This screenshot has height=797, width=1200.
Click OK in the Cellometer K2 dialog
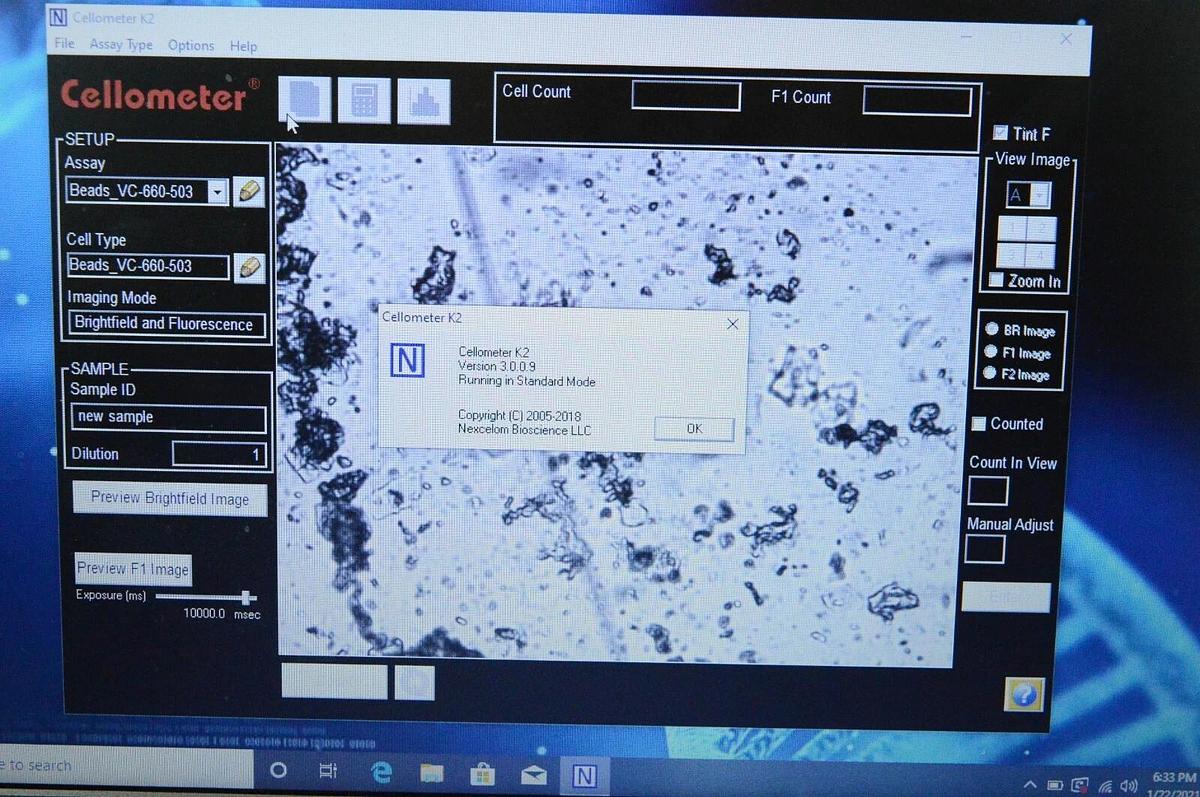tap(694, 428)
